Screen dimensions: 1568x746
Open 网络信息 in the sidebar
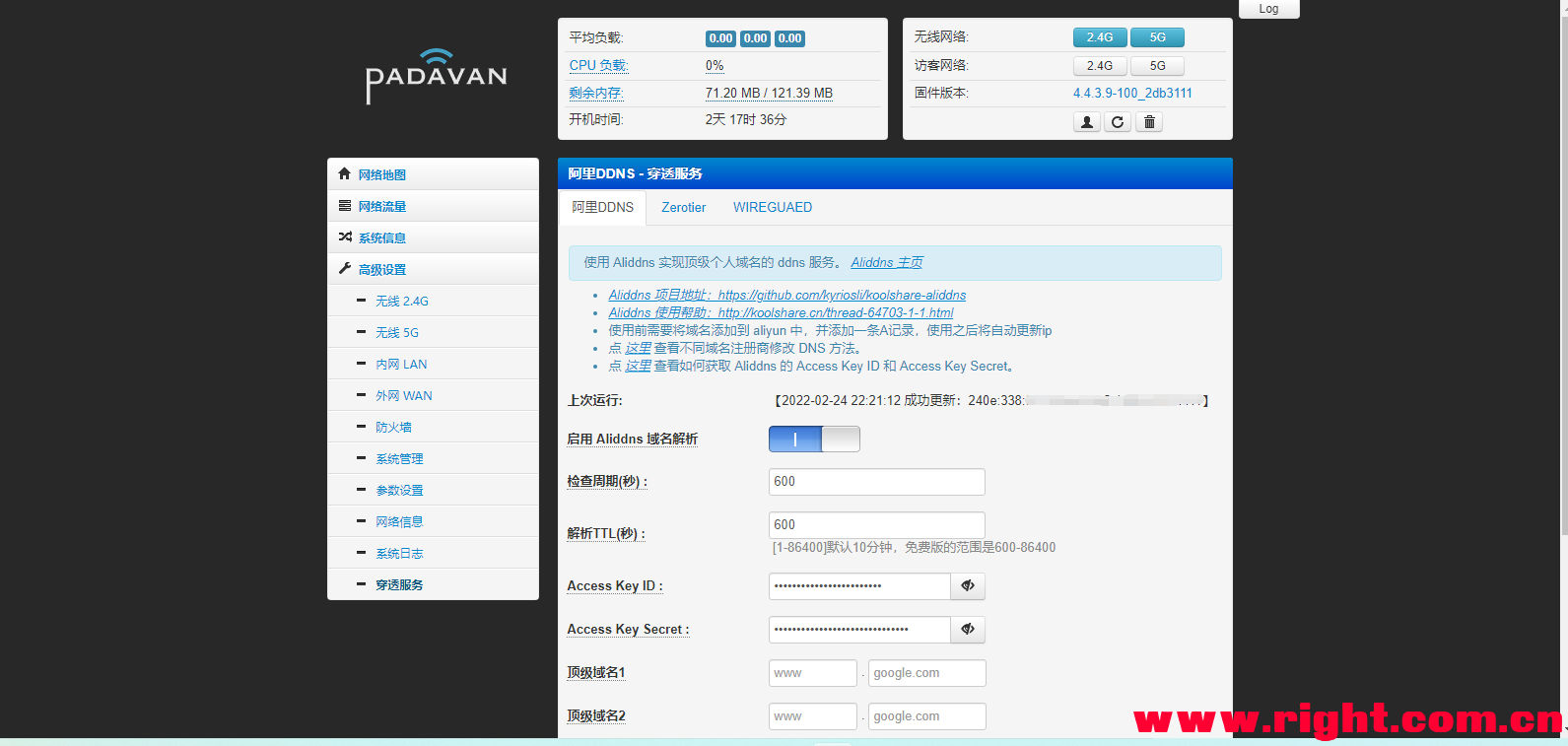pyautogui.click(x=433, y=521)
